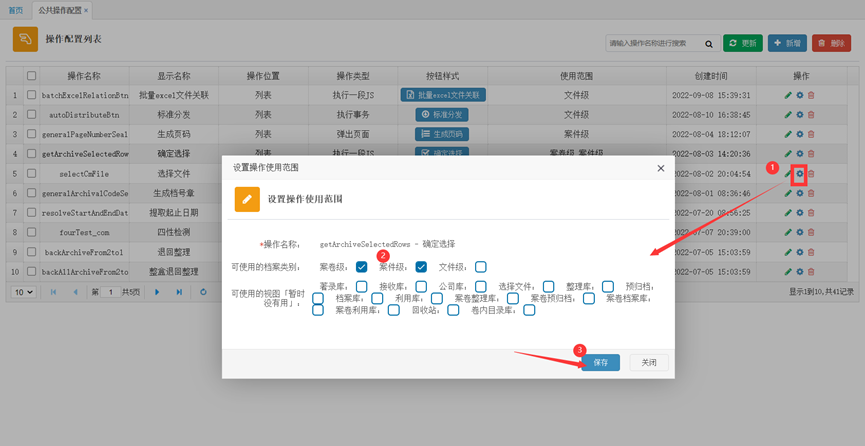The image size is (865, 446).
Task: Go to previous page of the list
Action: (75, 292)
